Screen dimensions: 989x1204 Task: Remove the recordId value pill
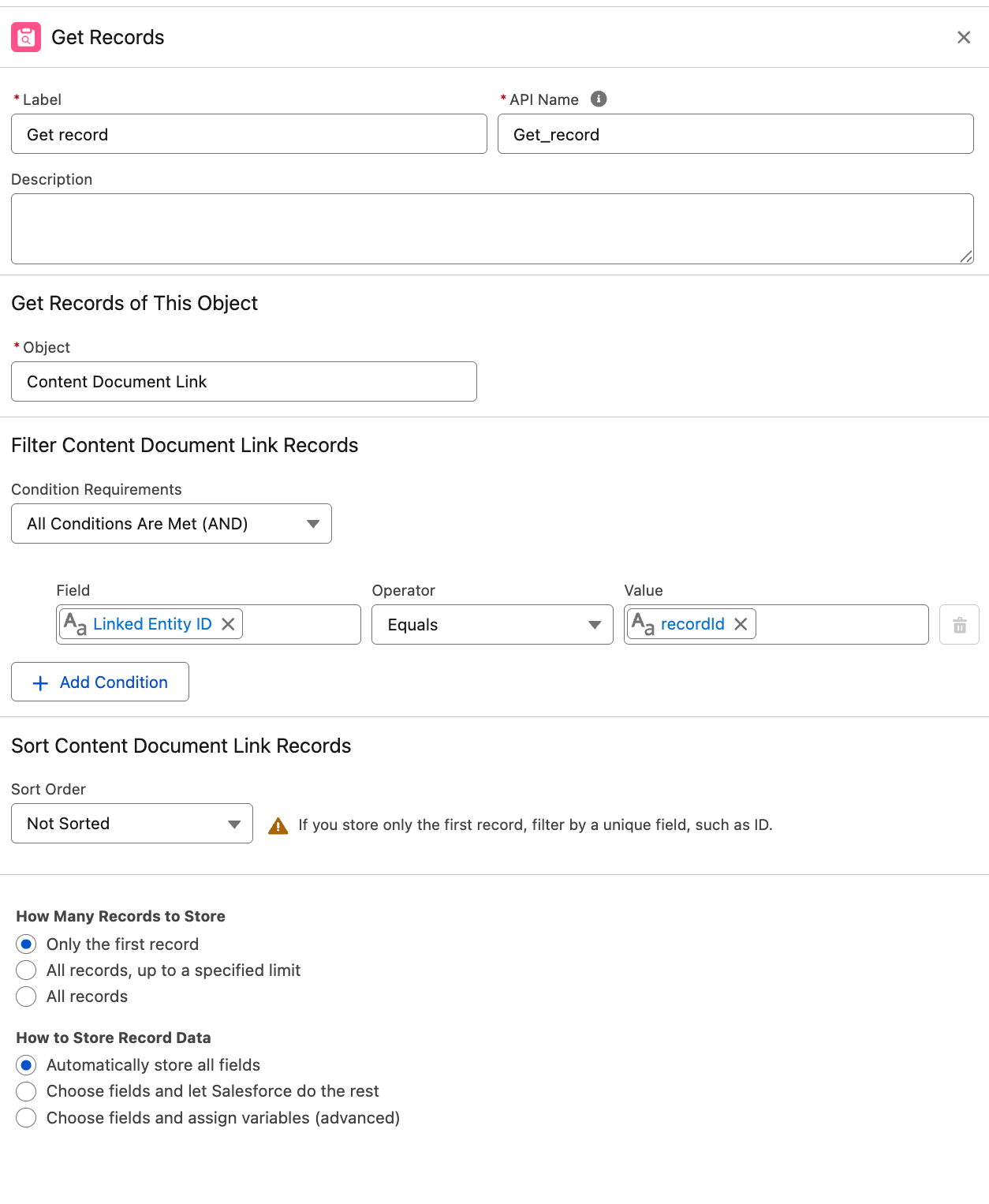click(741, 624)
